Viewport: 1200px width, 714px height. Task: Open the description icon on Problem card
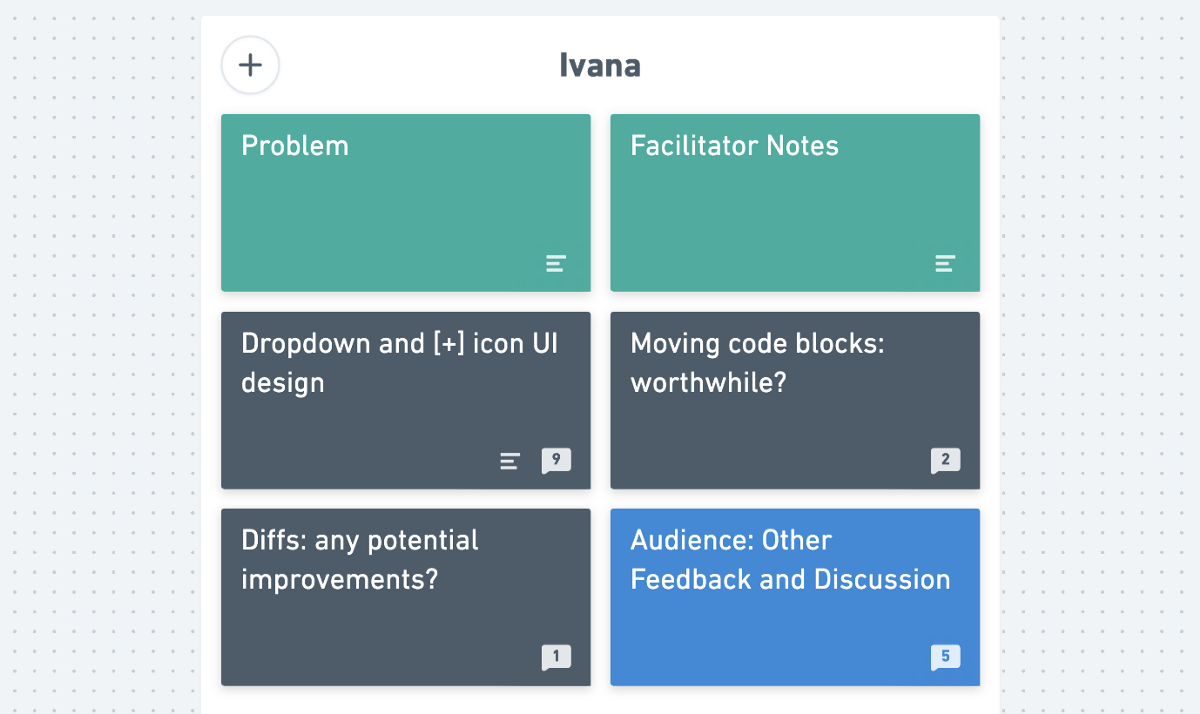tap(556, 264)
